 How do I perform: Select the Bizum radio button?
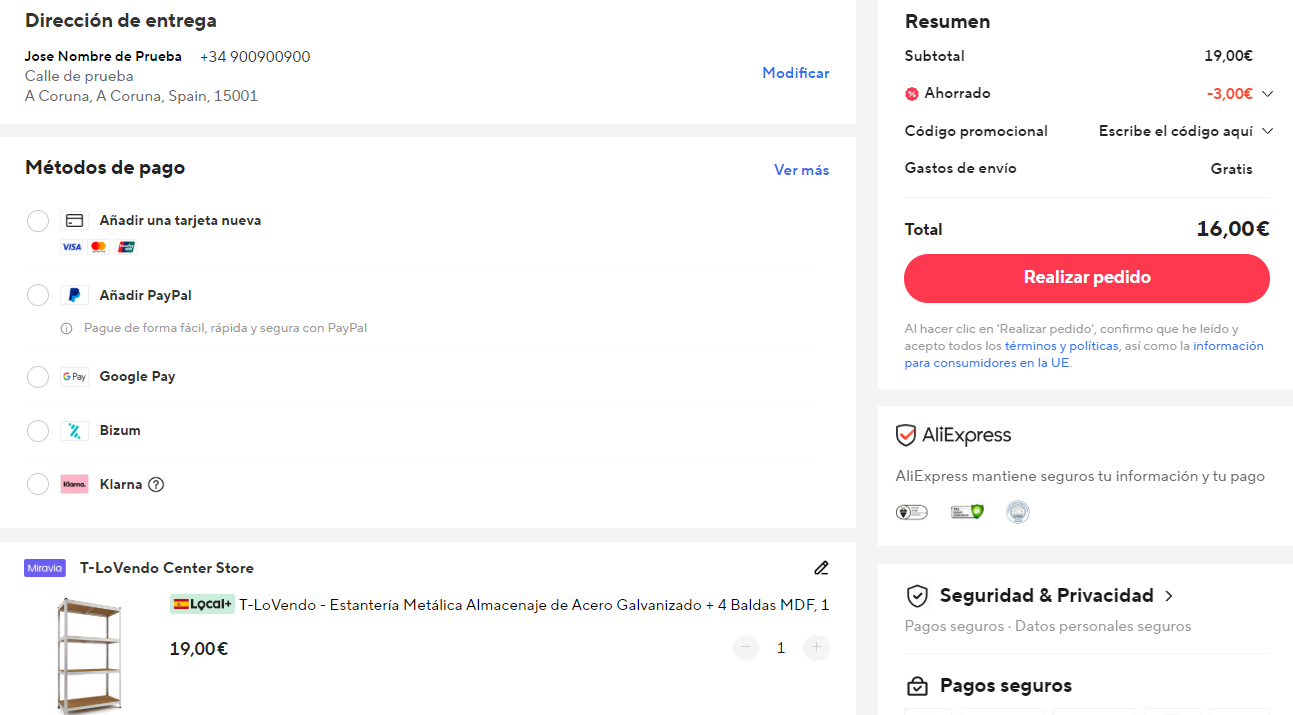[x=38, y=431]
